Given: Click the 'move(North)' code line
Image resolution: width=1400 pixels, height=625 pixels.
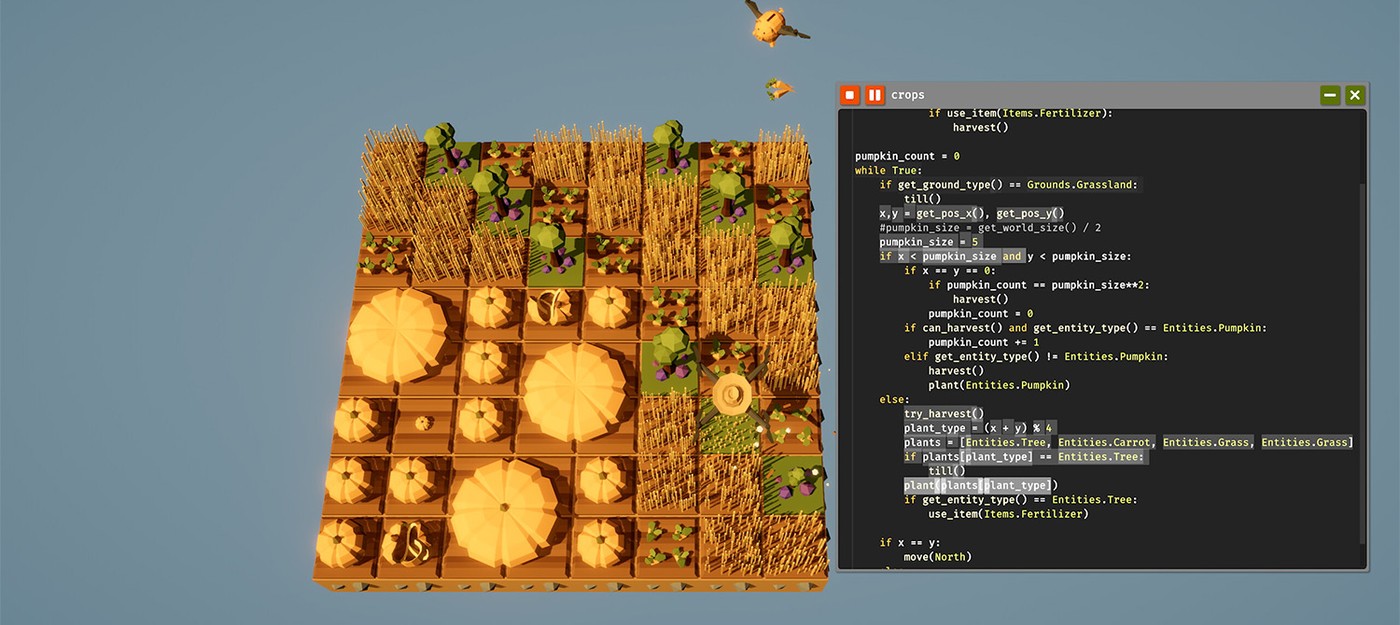Looking at the screenshot, I should coord(937,557).
